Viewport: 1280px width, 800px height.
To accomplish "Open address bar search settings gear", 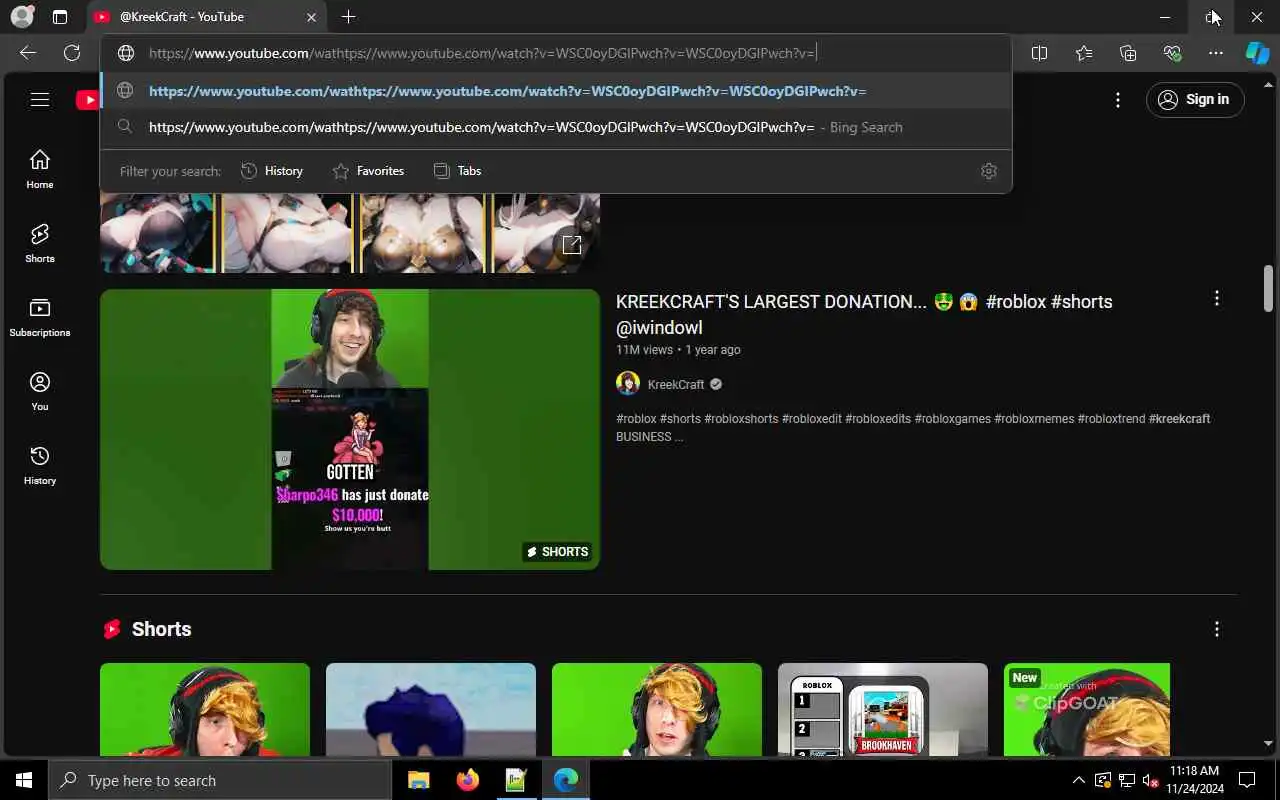I will point(989,171).
